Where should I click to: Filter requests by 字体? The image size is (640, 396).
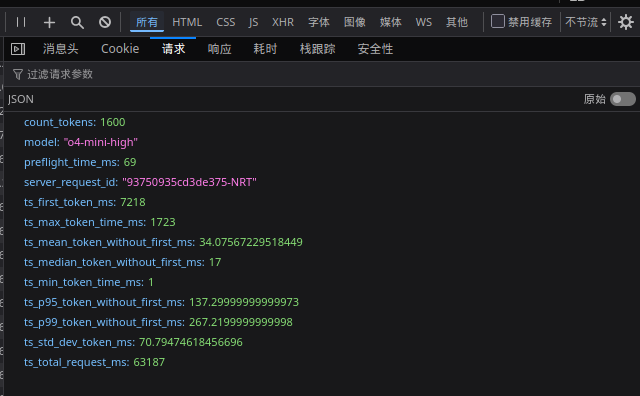click(319, 22)
